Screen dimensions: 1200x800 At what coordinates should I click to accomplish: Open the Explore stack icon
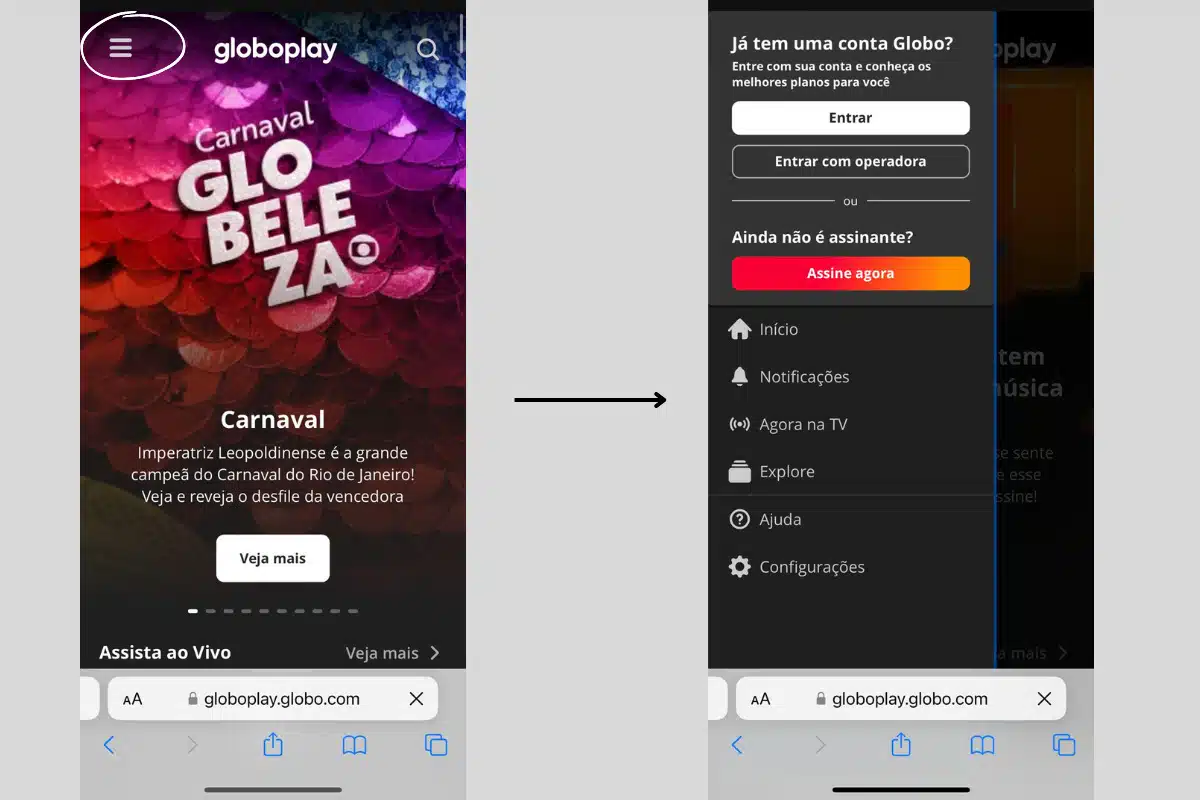pos(740,472)
